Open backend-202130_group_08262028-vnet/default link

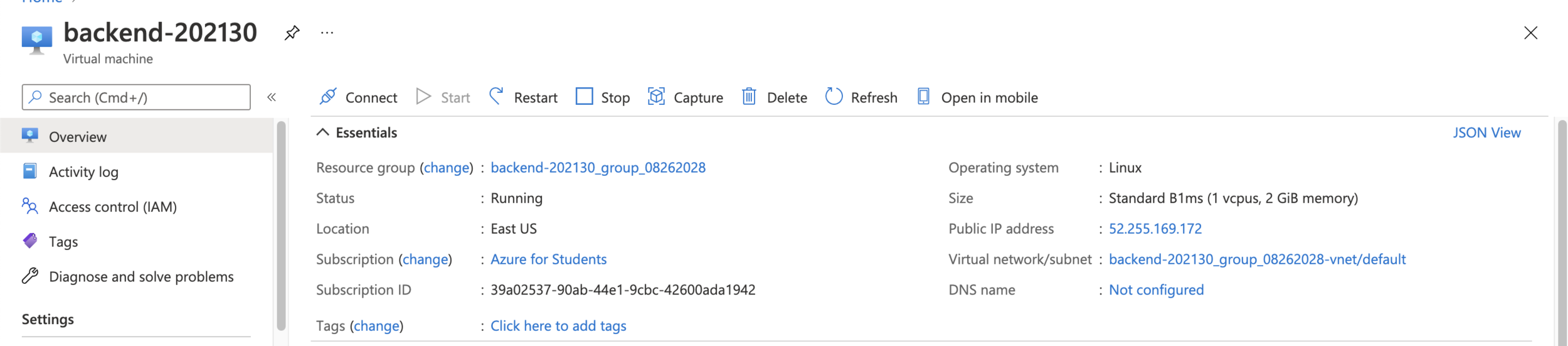coord(1257,259)
